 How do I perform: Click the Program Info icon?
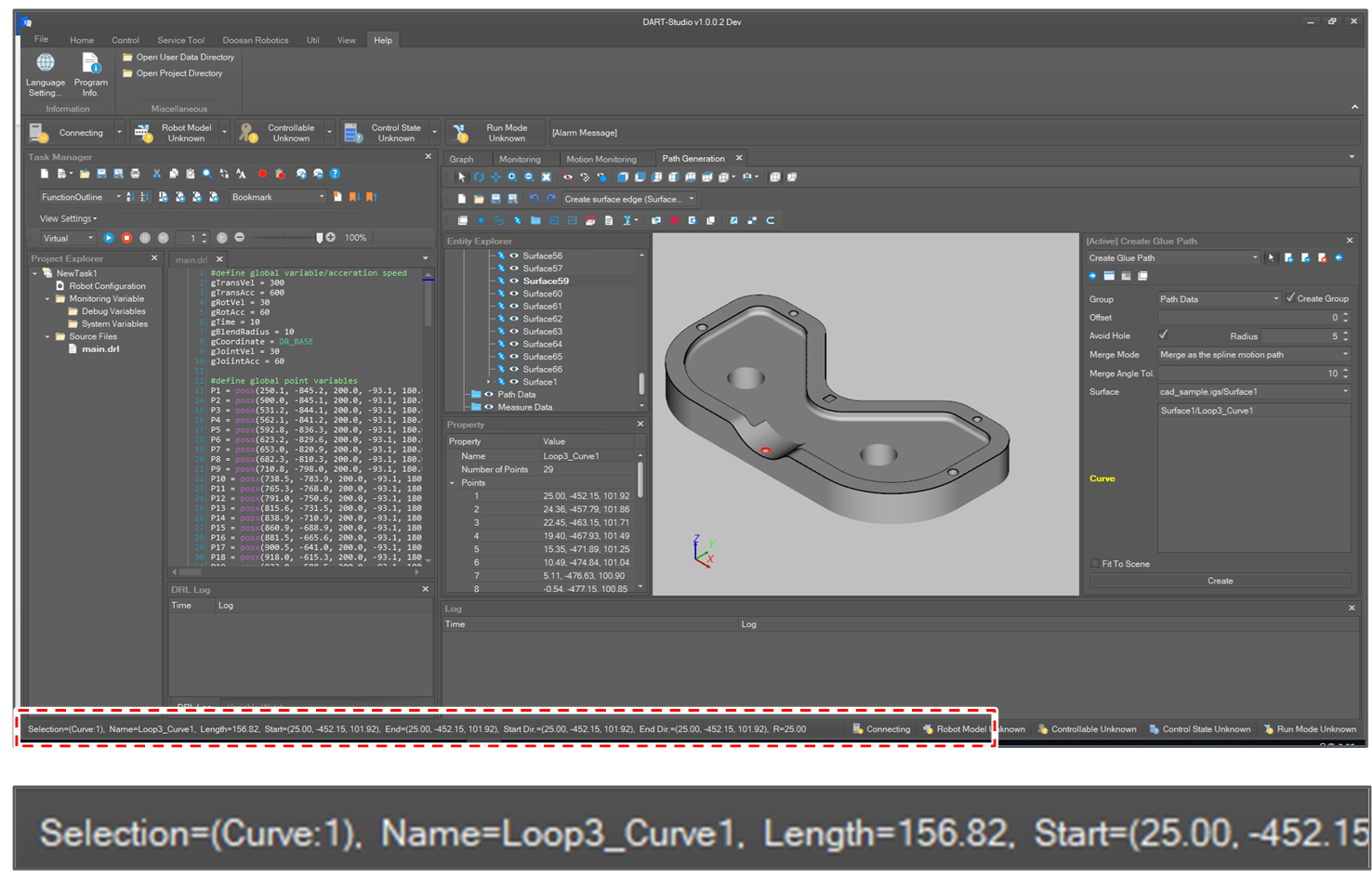pyautogui.click(x=90, y=63)
